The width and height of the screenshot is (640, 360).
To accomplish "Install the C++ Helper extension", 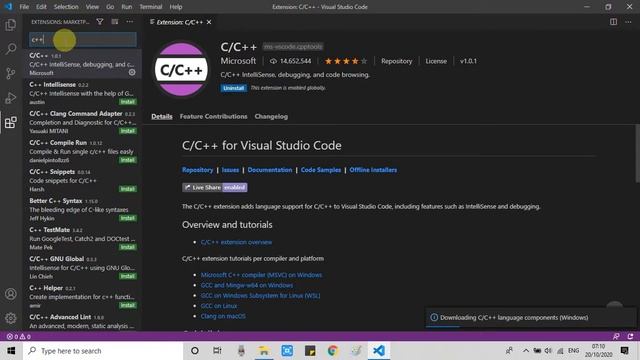I will (127, 305).
